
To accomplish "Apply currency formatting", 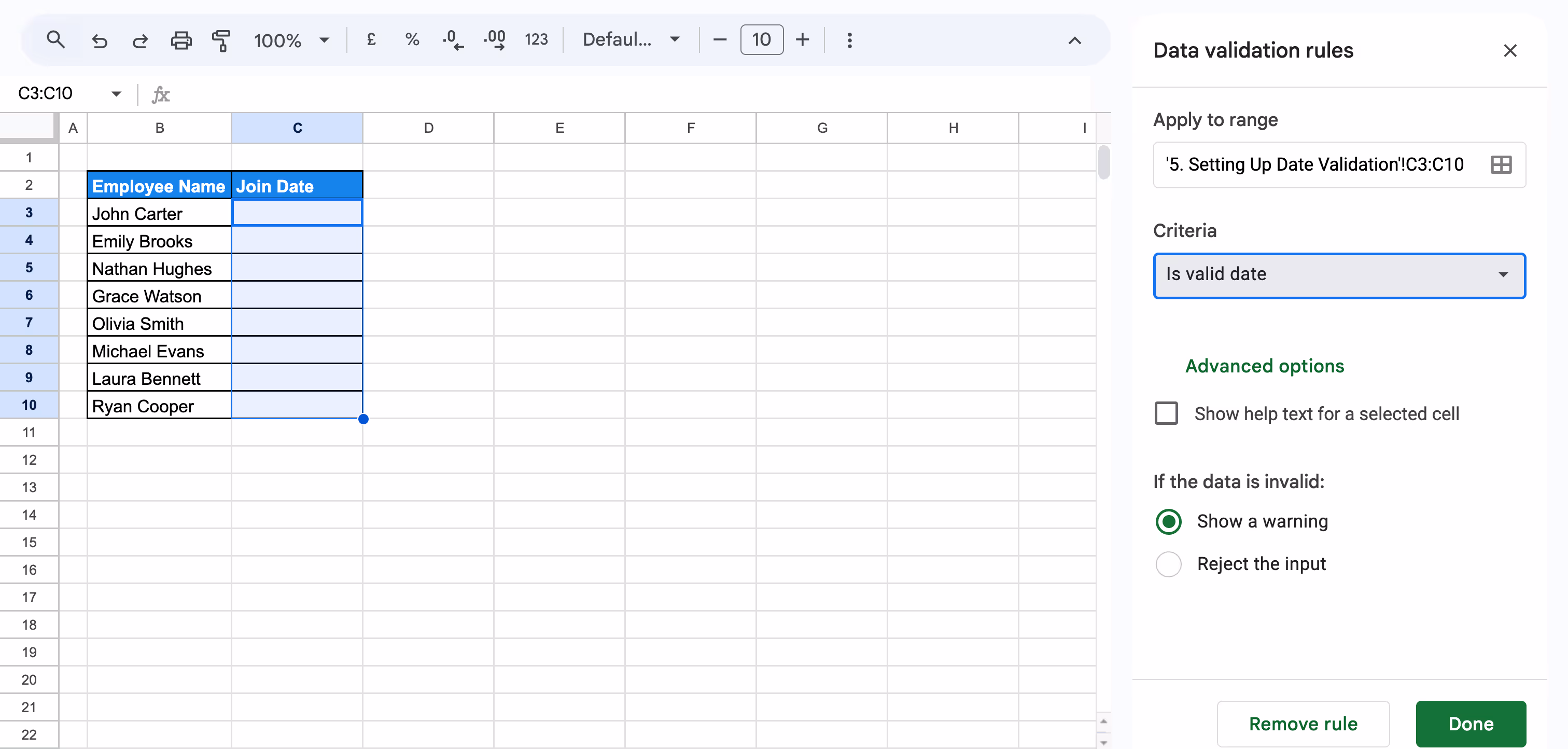I will [371, 39].
